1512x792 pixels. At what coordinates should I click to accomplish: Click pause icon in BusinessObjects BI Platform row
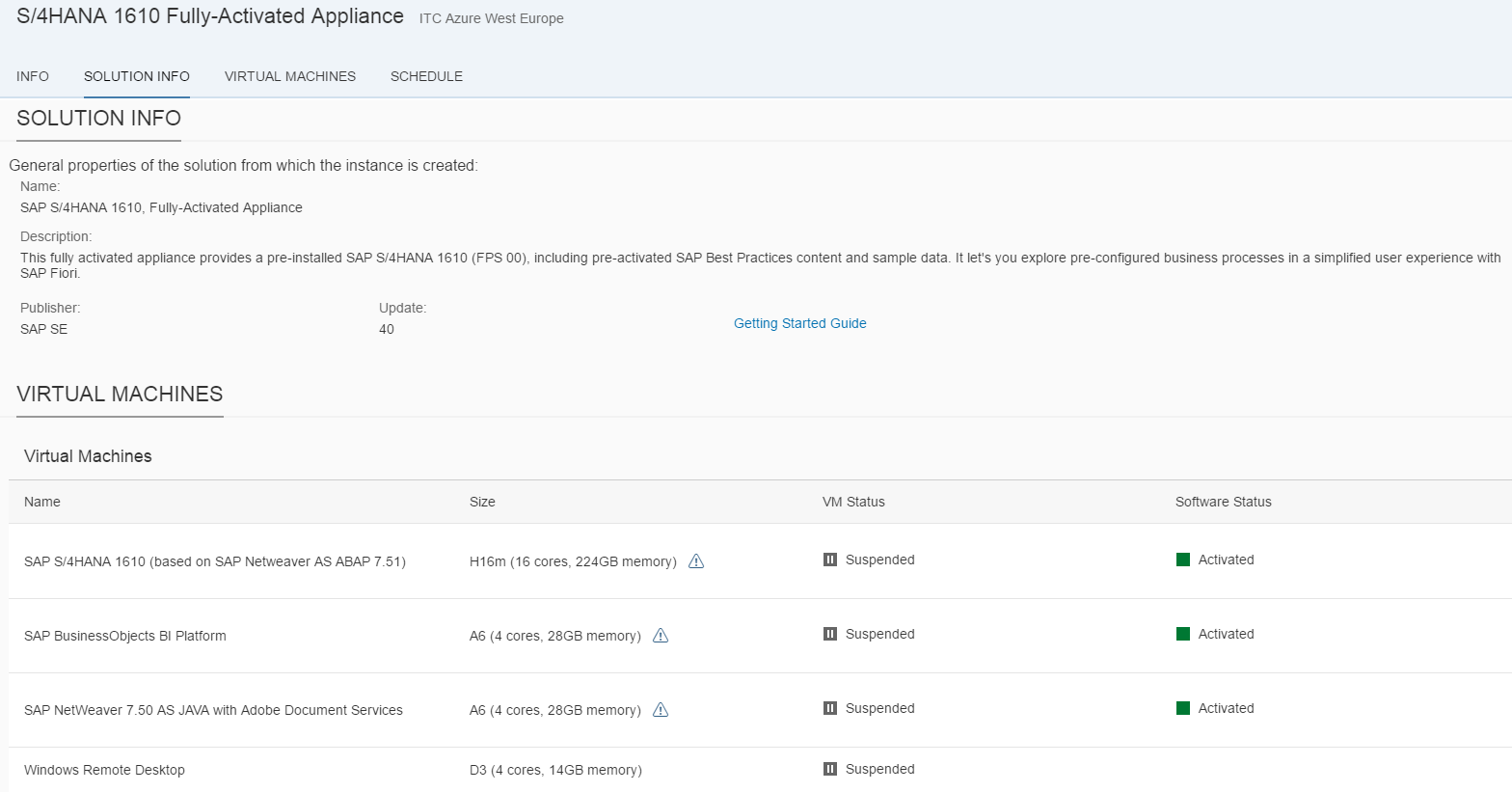coord(830,634)
